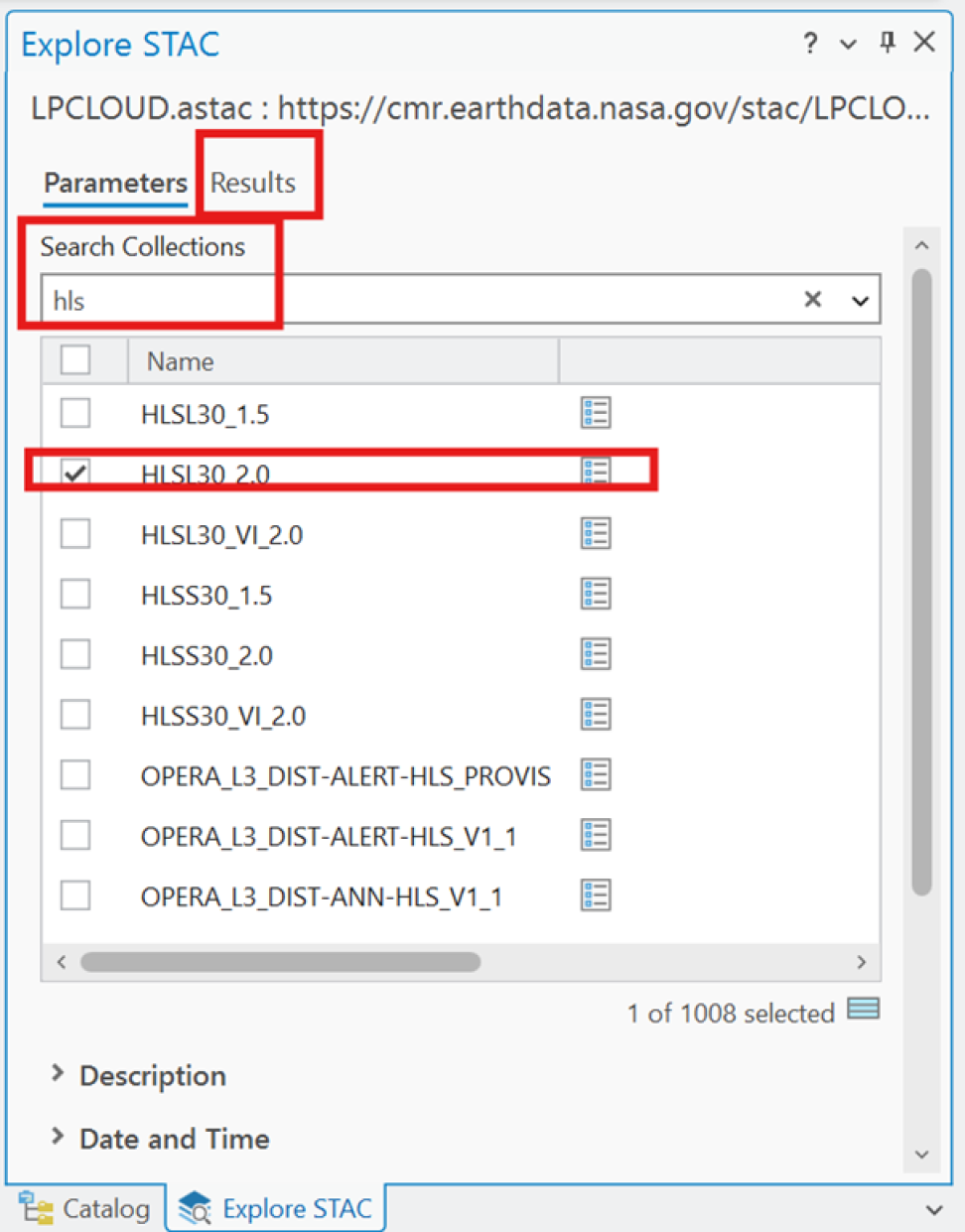The height and width of the screenshot is (1232, 965).
Task: Click the show selected collections icon
Action: [x=864, y=1011]
